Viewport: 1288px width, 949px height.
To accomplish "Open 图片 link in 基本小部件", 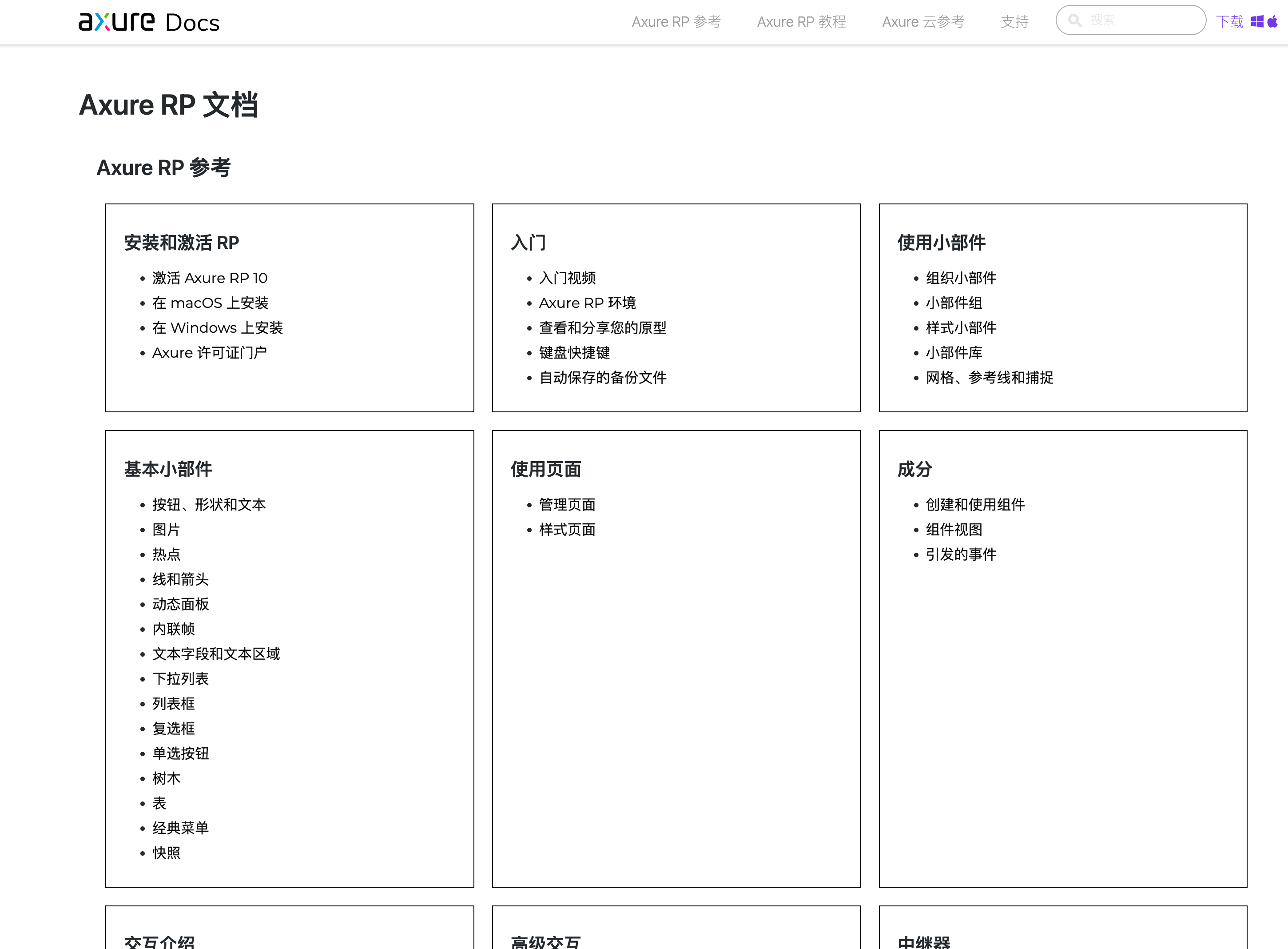I will (166, 530).
